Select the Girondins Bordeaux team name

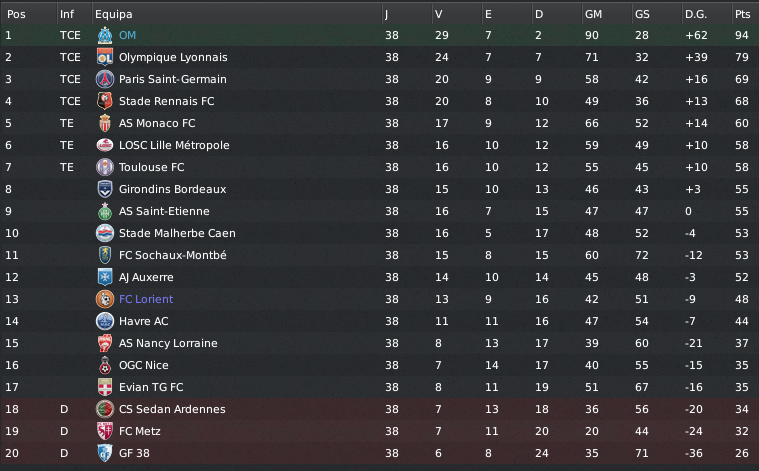pos(172,189)
